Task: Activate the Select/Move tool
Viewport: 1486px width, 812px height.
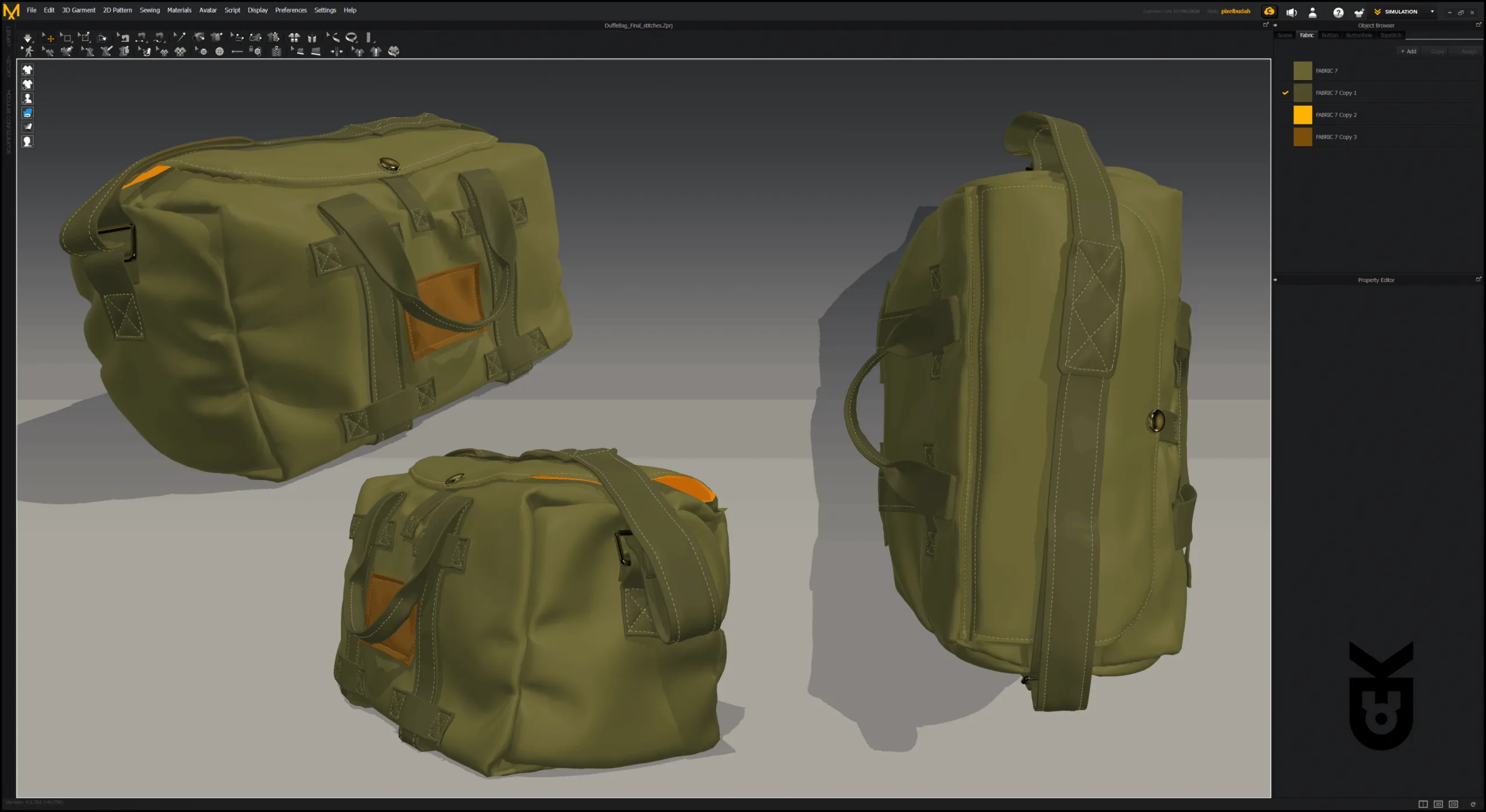Action: pos(50,38)
